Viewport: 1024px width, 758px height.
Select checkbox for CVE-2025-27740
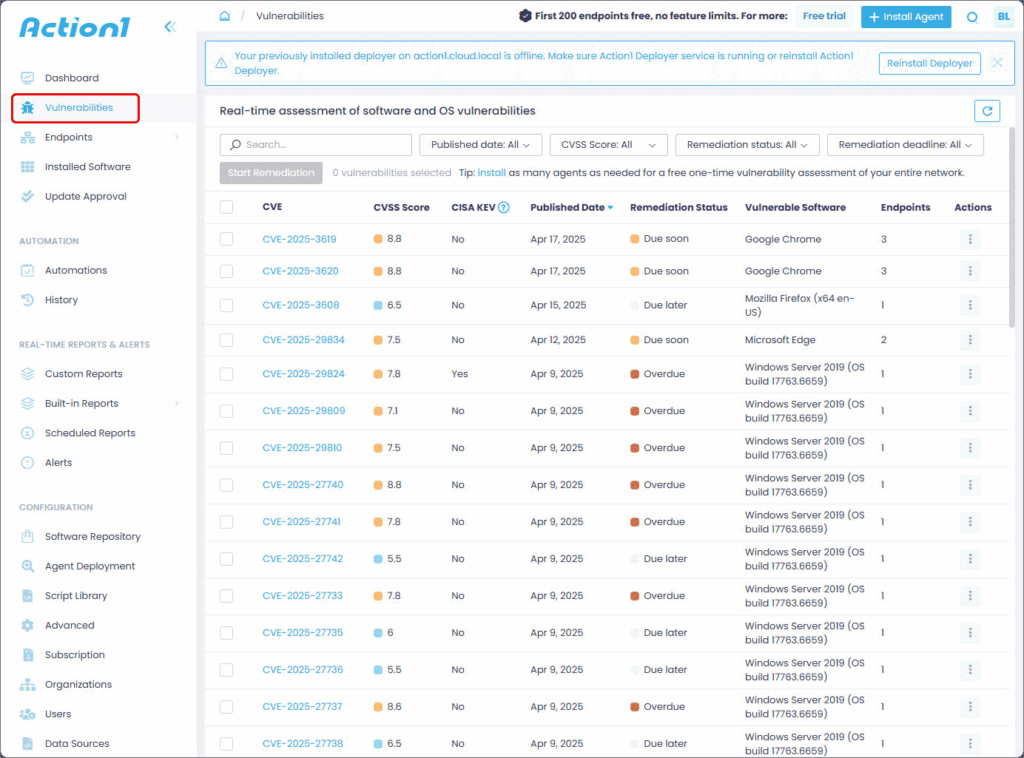(x=227, y=484)
